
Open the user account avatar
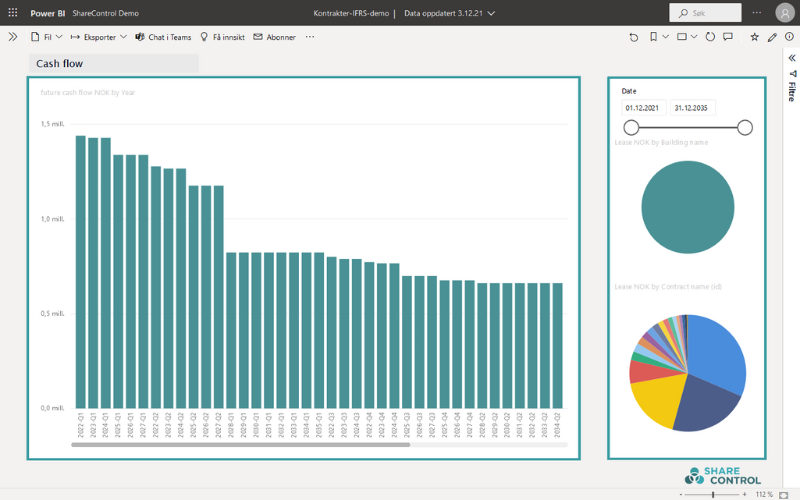(x=785, y=13)
